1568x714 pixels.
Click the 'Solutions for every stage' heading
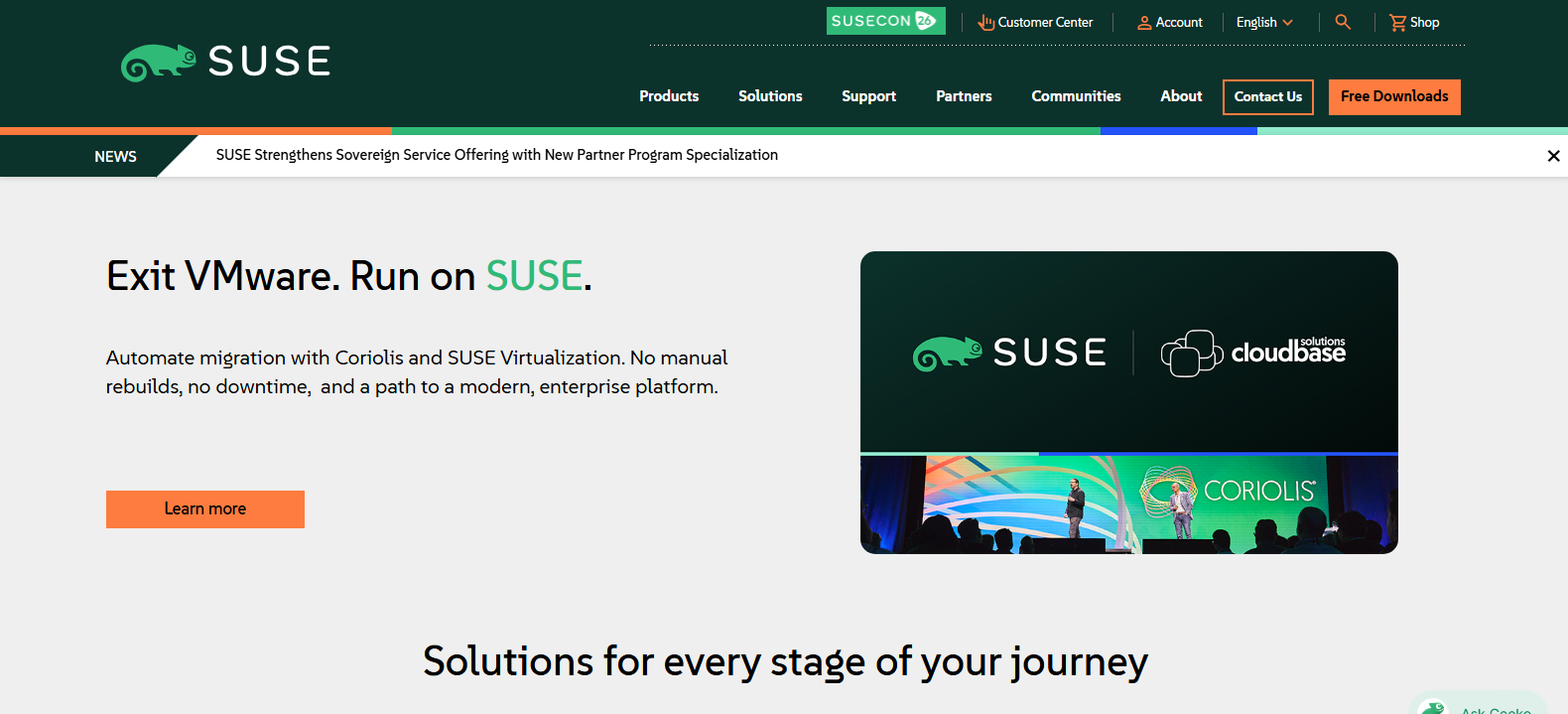click(785, 661)
